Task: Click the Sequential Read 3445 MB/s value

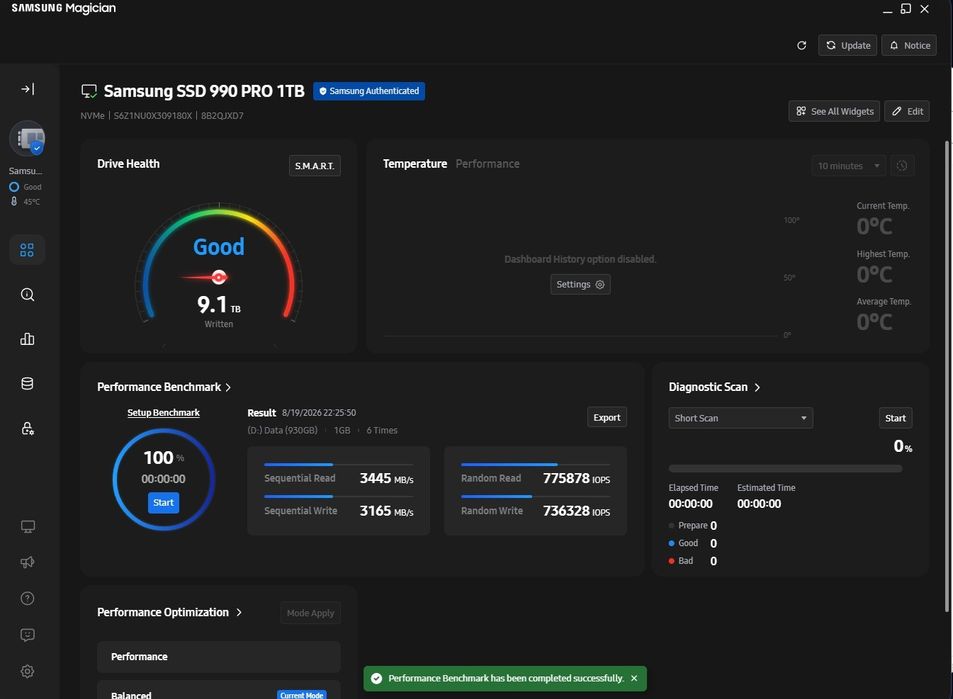Action: point(387,478)
